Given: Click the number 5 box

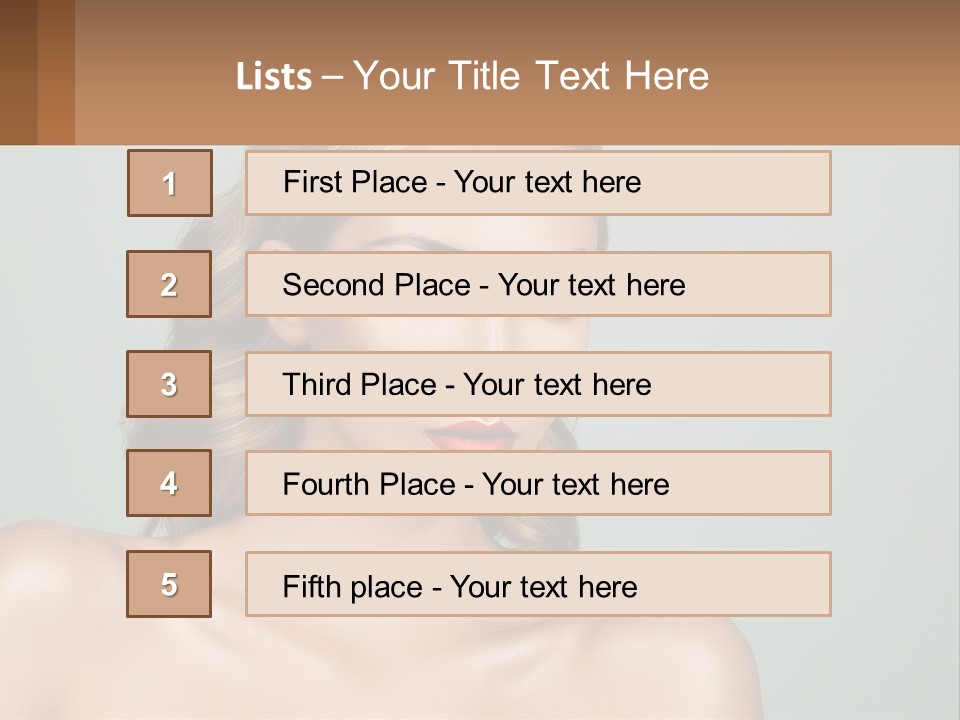Looking at the screenshot, I should pos(169,584).
